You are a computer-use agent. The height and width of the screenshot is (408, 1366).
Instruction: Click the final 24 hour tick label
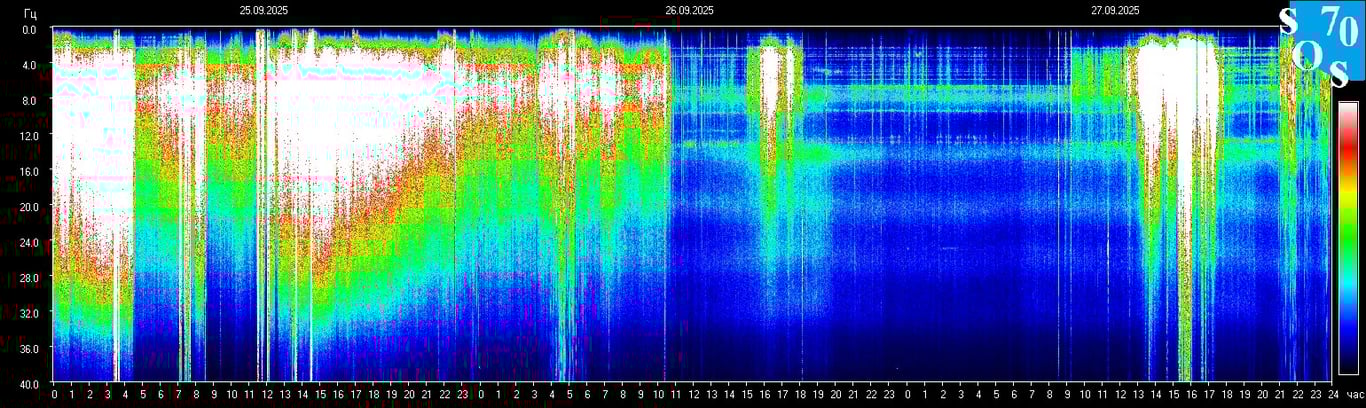[x=1332, y=395]
